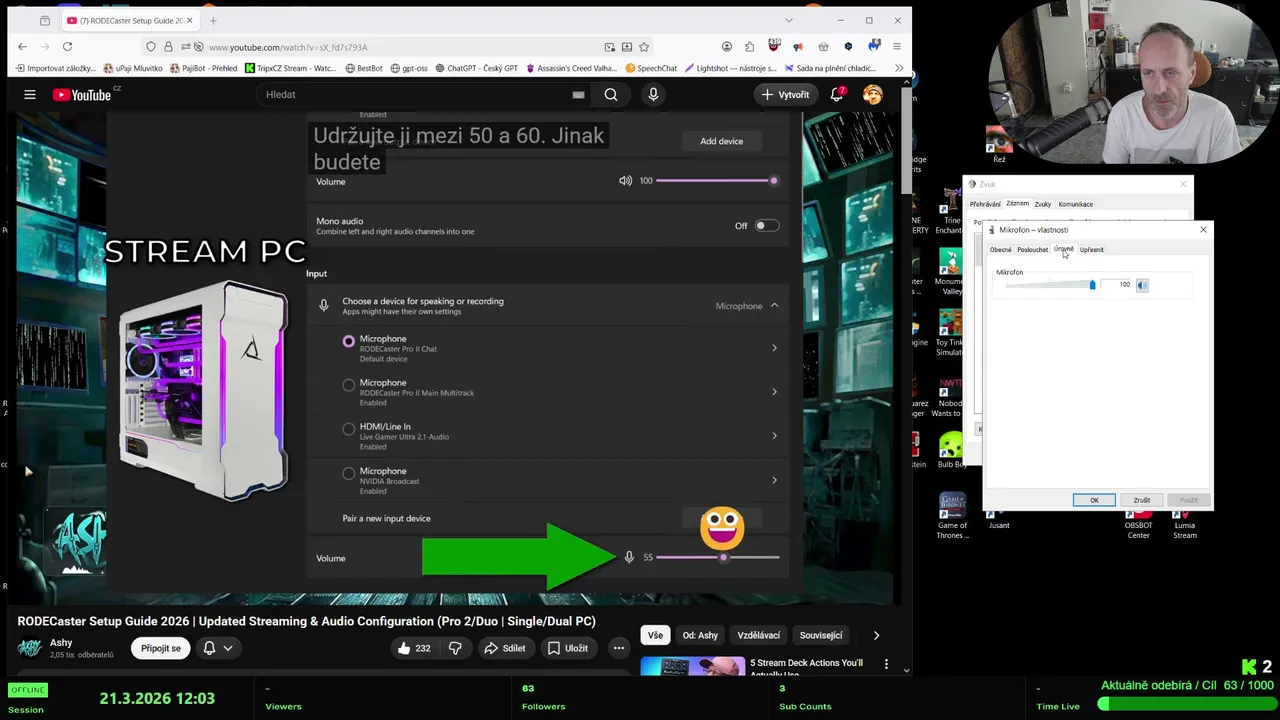Open a new browser tab
The width and height of the screenshot is (1280, 720).
pyautogui.click(x=213, y=20)
